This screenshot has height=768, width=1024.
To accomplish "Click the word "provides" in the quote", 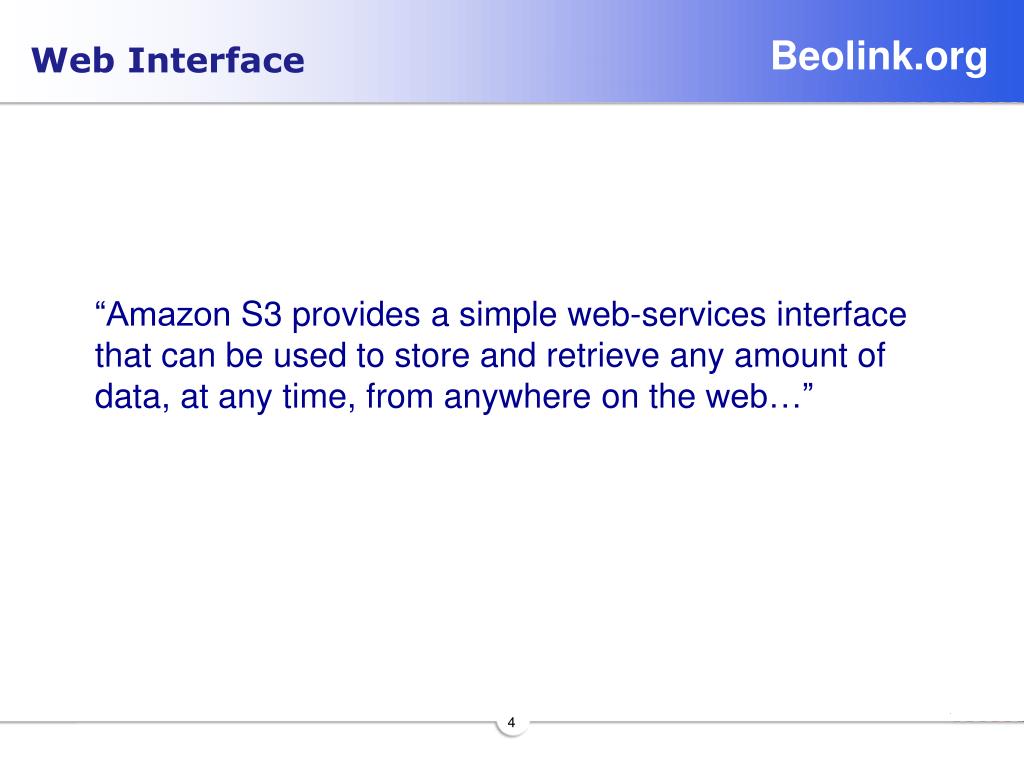I will coord(357,316).
